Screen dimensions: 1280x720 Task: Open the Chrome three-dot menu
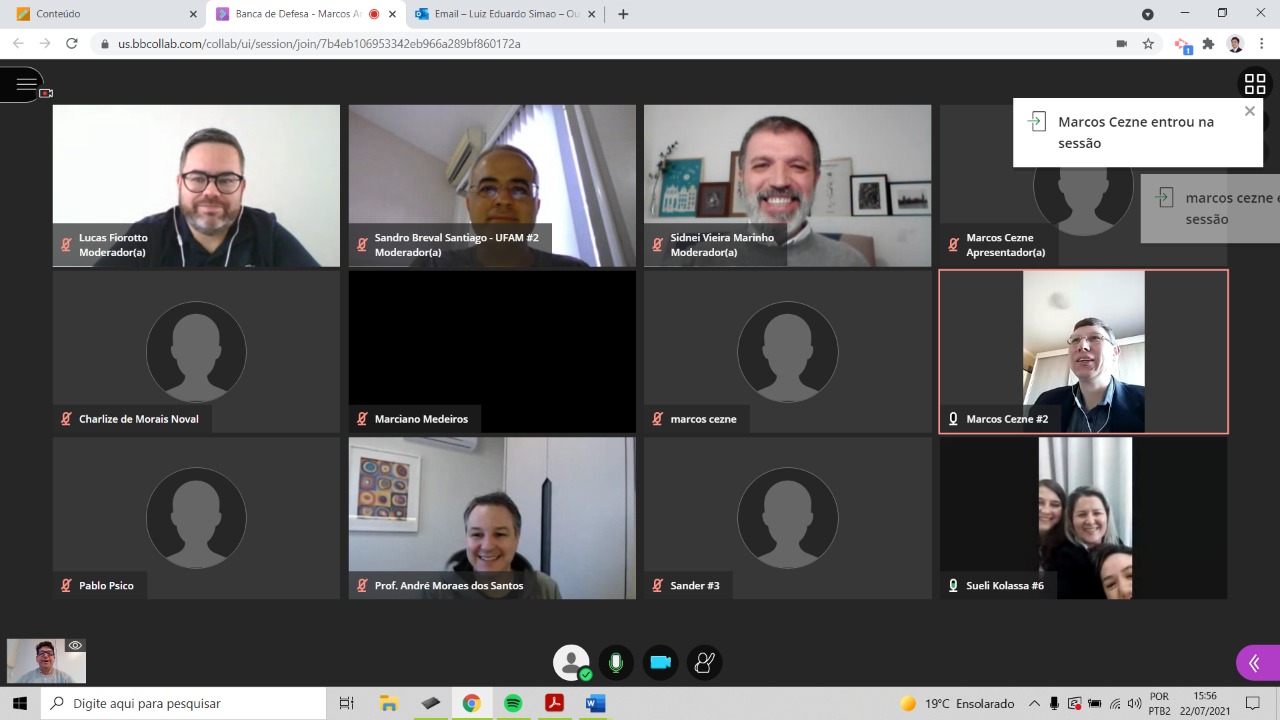(1262, 44)
